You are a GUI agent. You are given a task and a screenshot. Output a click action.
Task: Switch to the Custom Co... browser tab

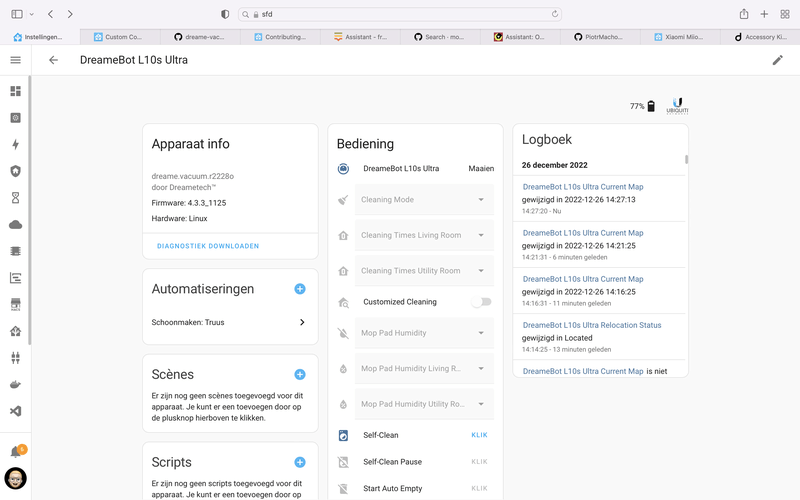pyautogui.click(x=120, y=37)
